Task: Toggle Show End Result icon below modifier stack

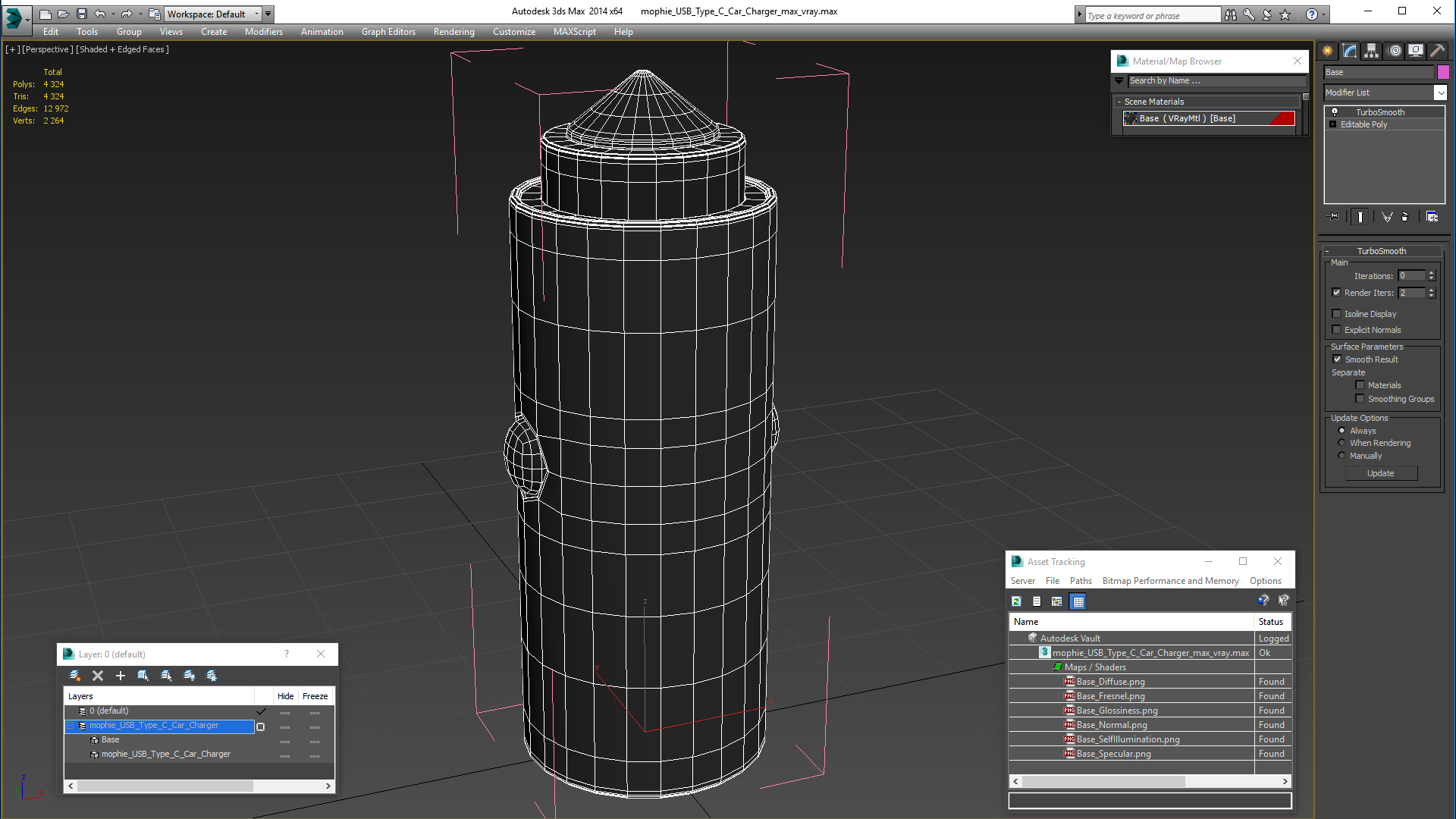Action: point(1360,217)
